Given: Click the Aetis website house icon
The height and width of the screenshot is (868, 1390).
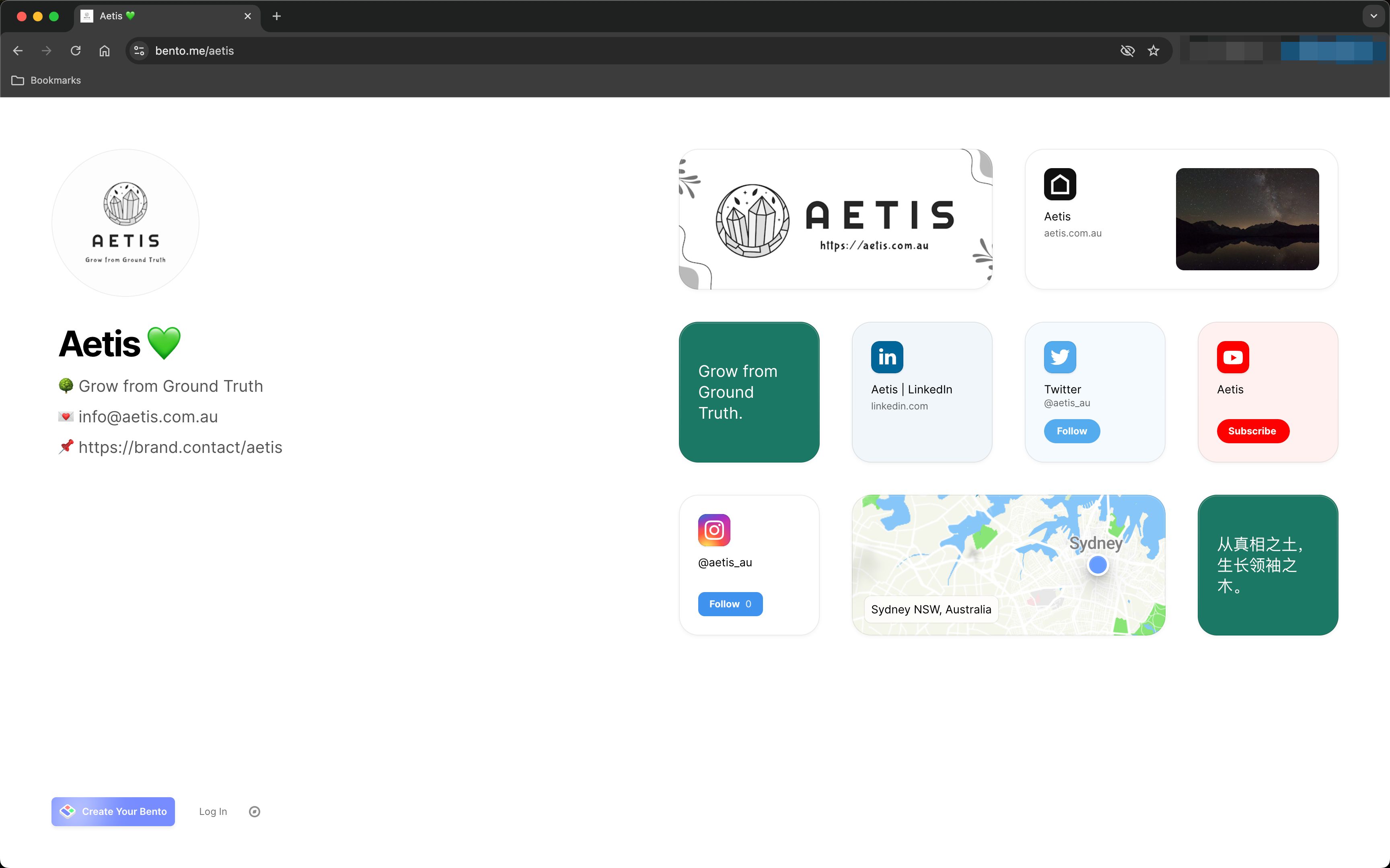Looking at the screenshot, I should pyautogui.click(x=1059, y=184).
